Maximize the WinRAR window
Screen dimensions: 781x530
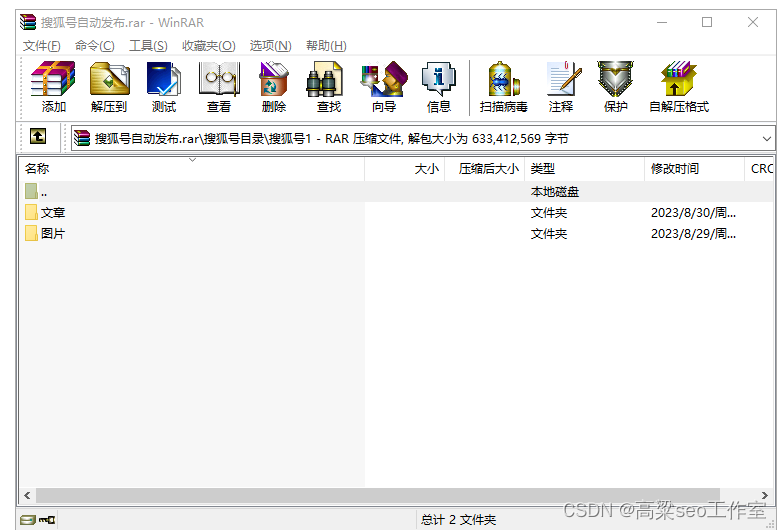click(x=707, y=22)
